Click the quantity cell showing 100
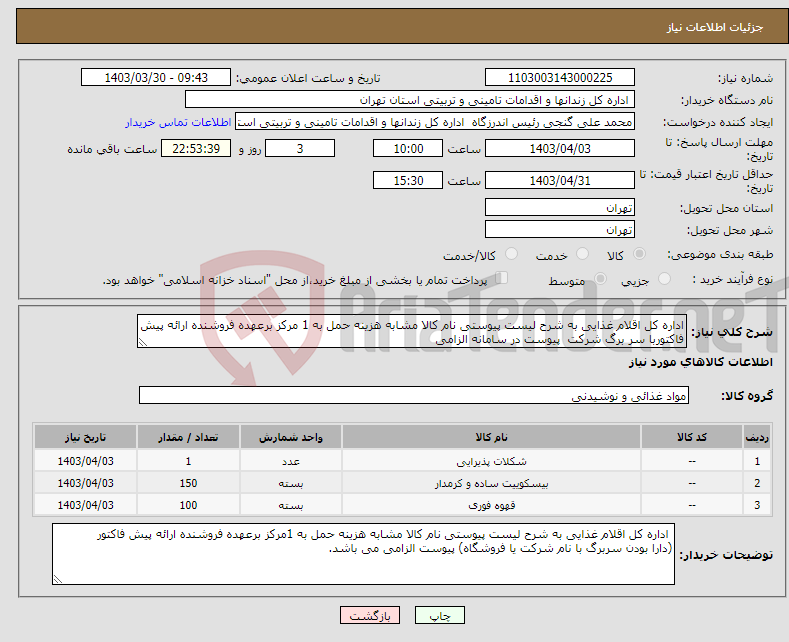 (x=188, y=505)
